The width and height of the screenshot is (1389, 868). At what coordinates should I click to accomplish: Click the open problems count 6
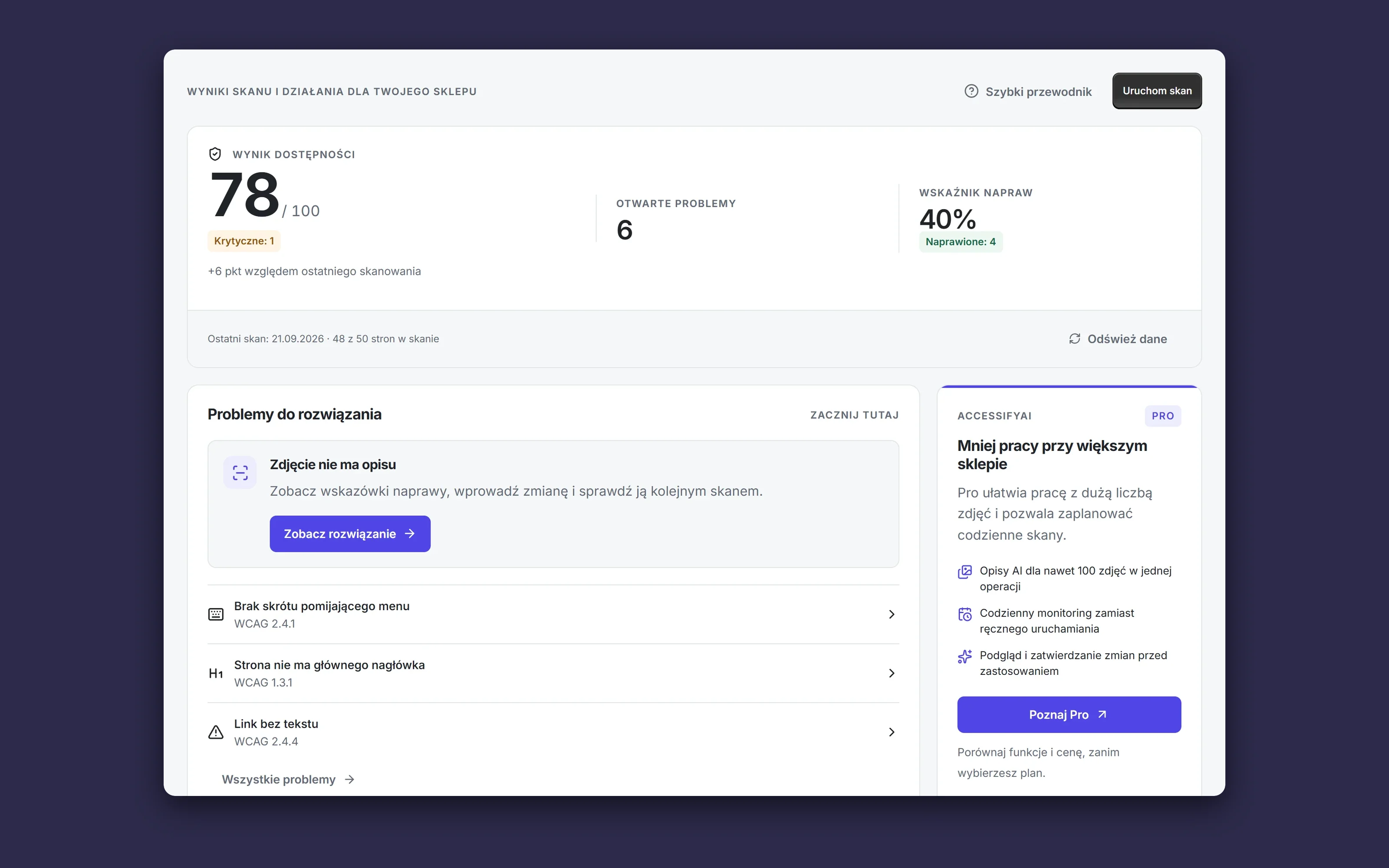[625, 230]
